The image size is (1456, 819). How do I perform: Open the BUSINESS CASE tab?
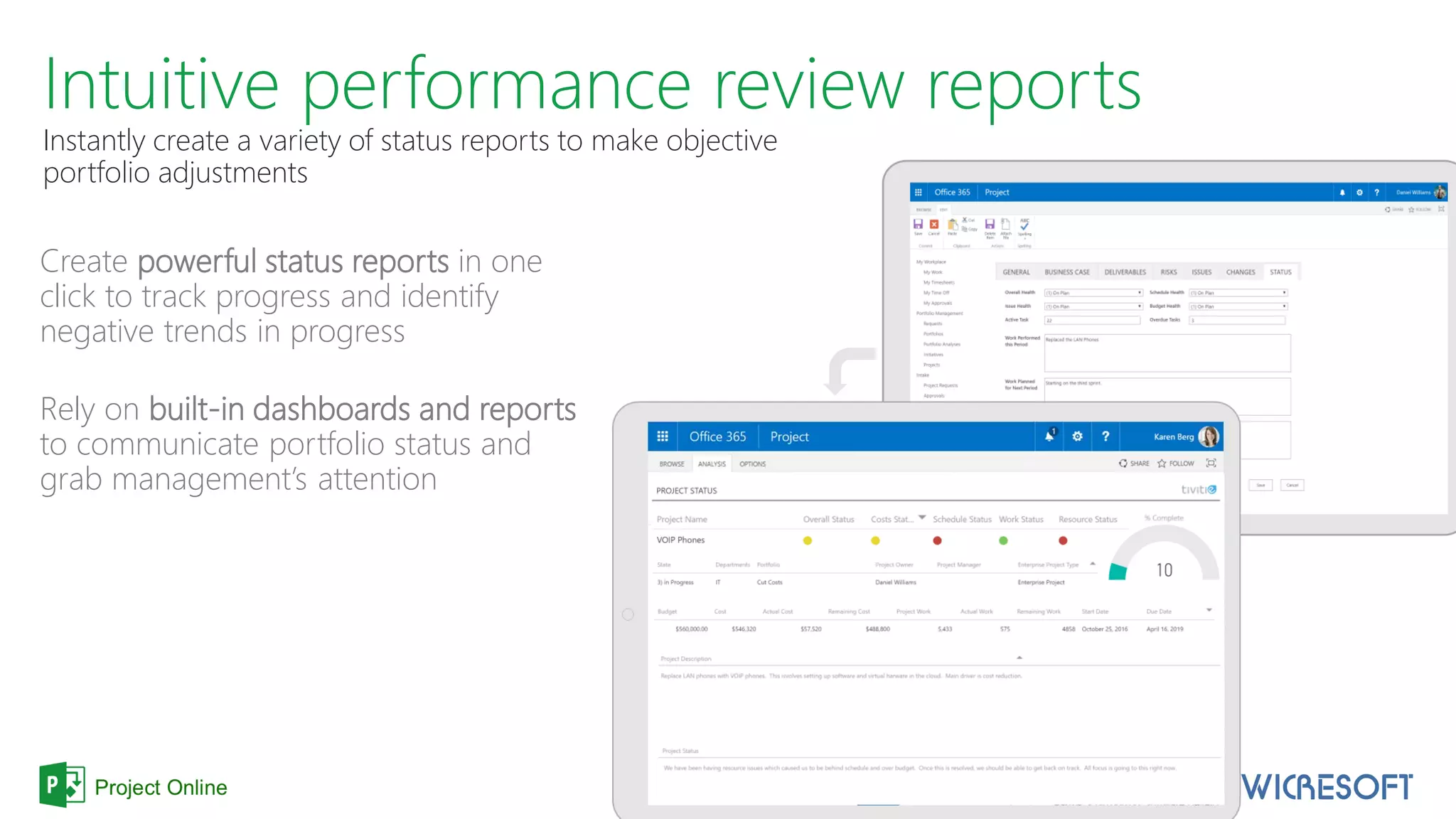[x=1067, y=272]
